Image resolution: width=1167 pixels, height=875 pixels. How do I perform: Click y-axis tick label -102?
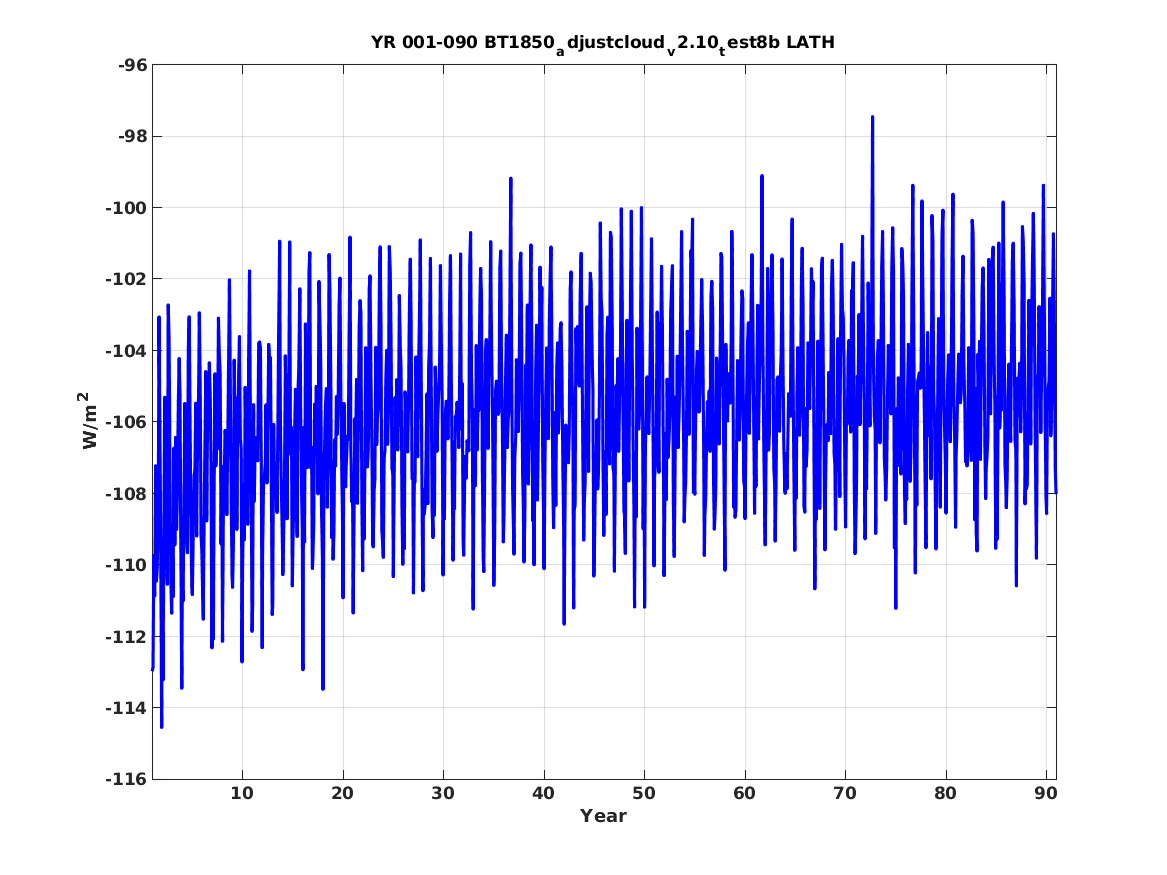(x=127, y=279)
